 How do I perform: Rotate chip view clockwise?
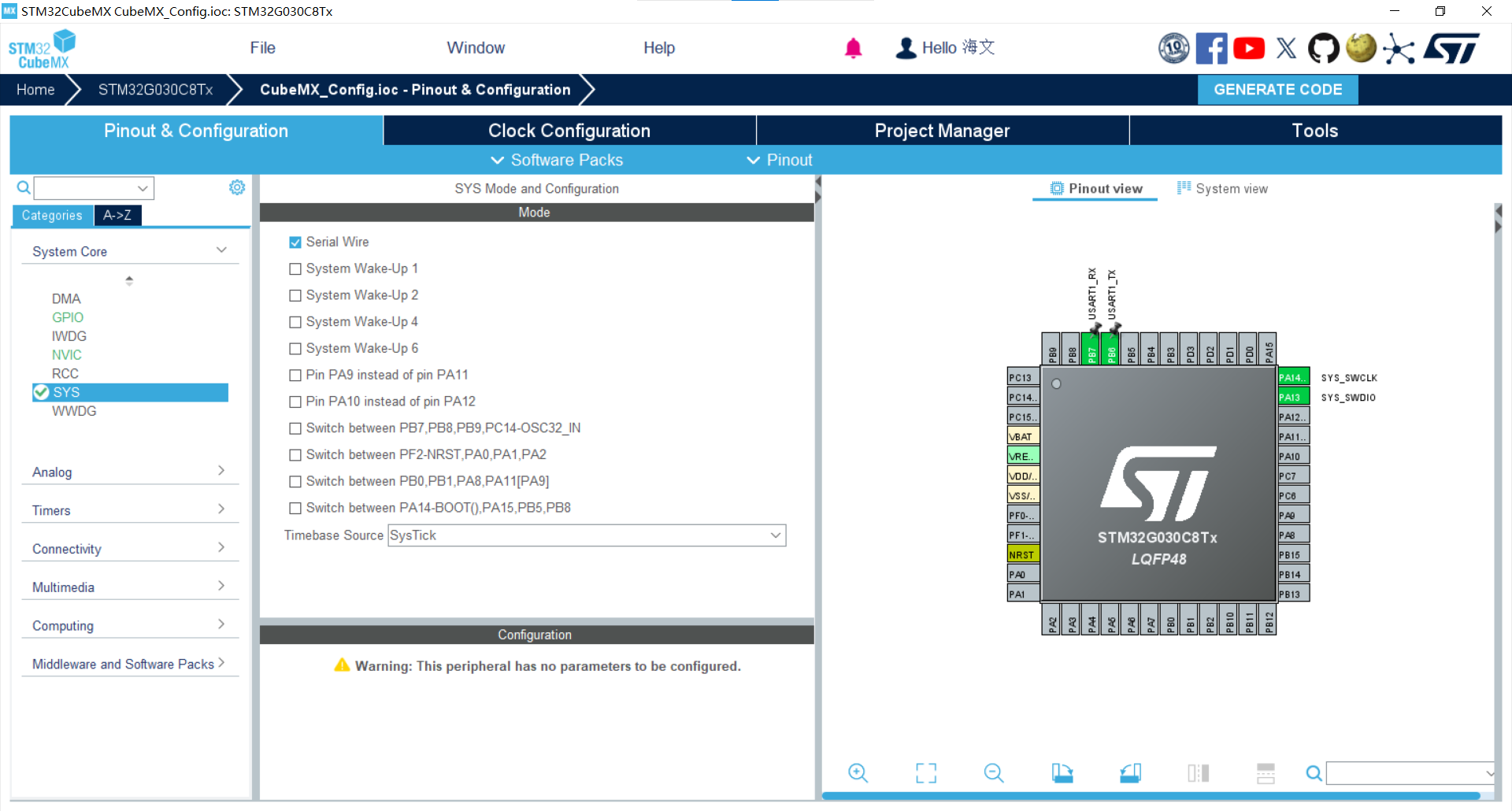1062,773
